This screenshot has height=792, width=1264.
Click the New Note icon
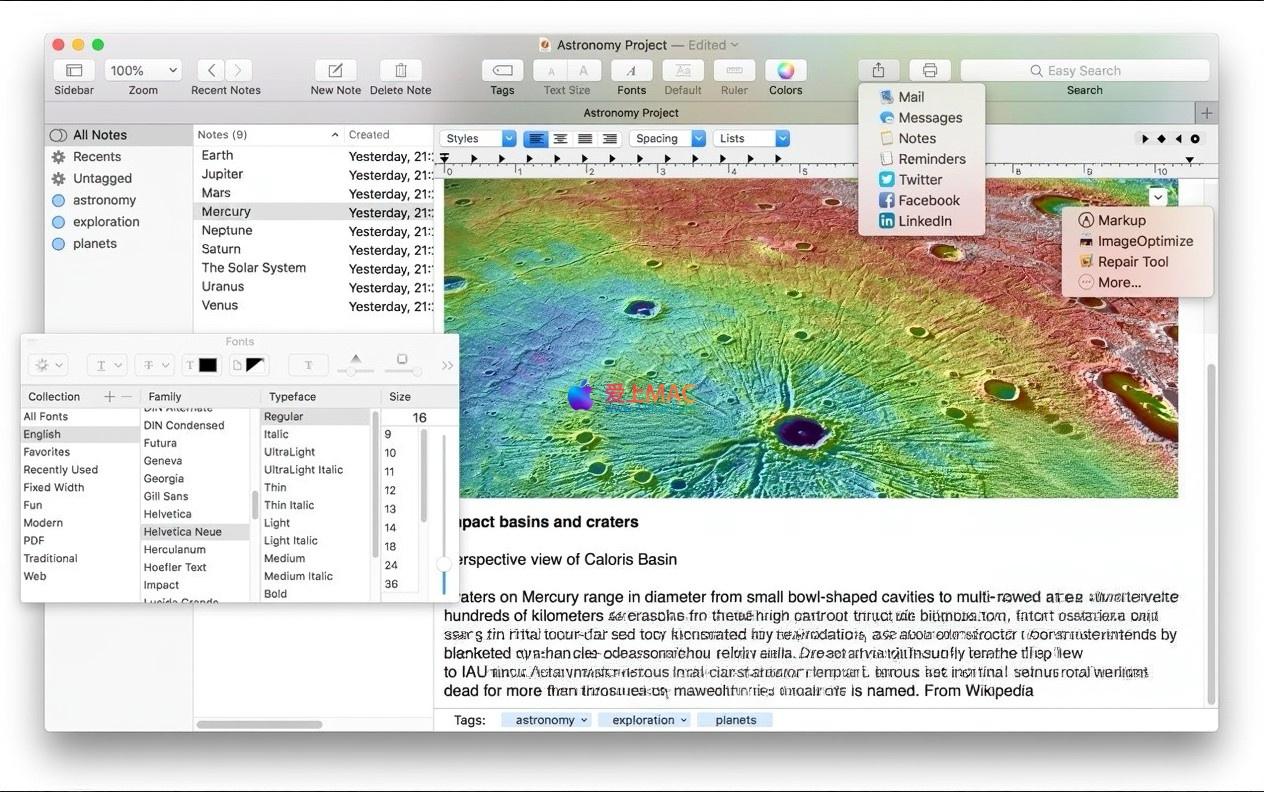point(335,71)
